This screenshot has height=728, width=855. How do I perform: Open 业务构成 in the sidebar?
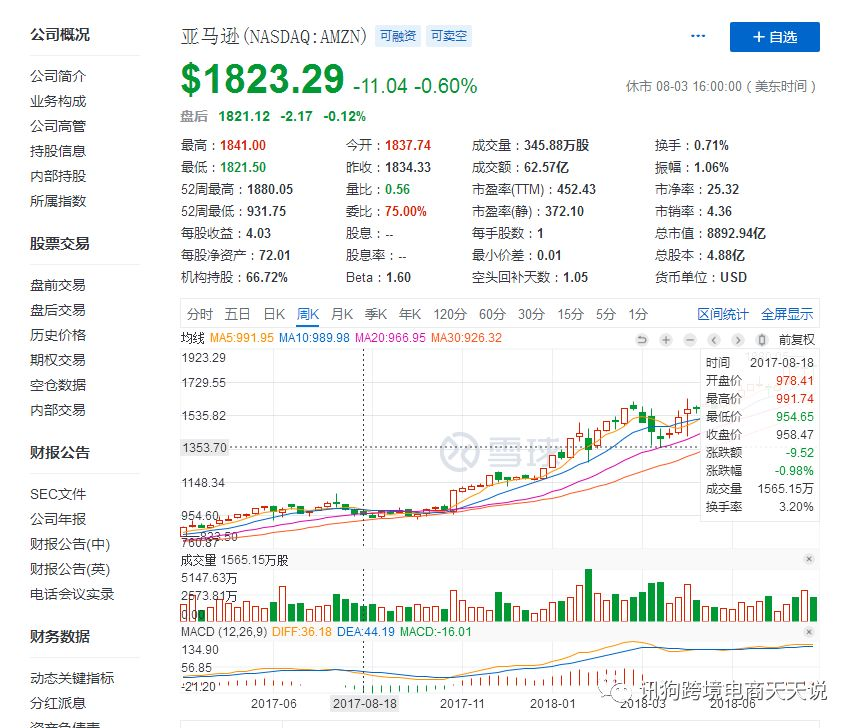point(58,101)
